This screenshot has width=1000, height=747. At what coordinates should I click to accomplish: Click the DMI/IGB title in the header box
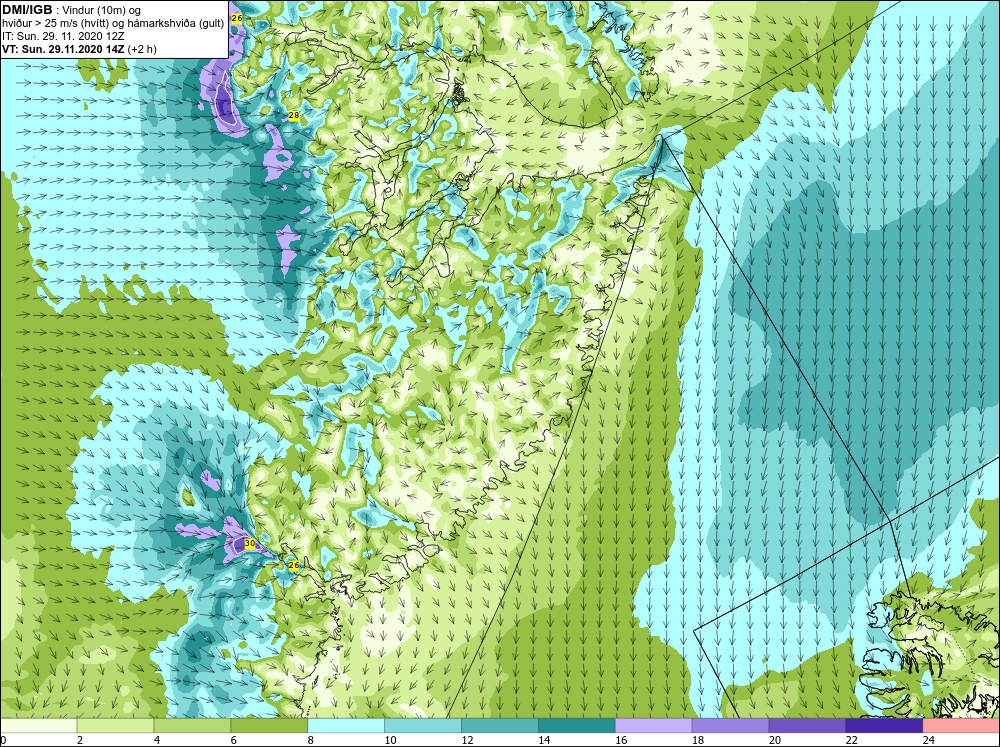[27, 10]
